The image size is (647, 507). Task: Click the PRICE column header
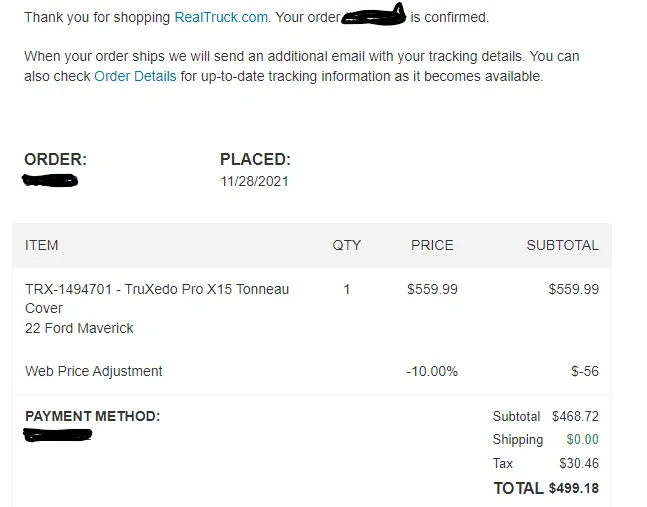pyautogui.click(x=432, y=245)
